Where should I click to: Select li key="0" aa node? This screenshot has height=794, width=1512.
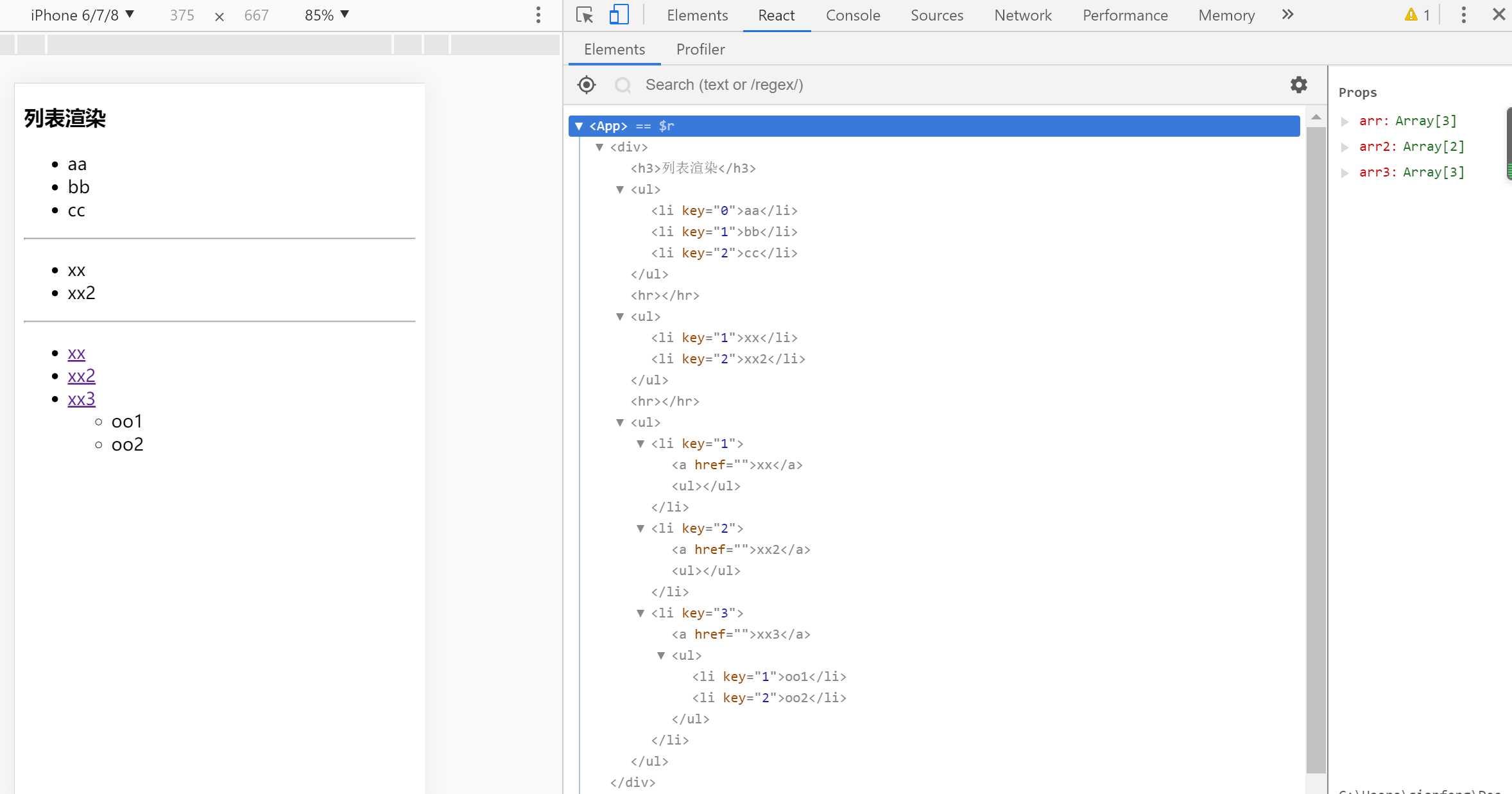click(724, 211)
